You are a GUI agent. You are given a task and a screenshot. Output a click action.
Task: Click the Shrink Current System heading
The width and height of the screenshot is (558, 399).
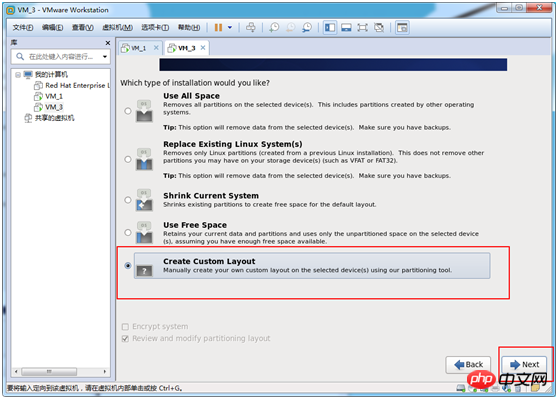click(x=211, y=196)
